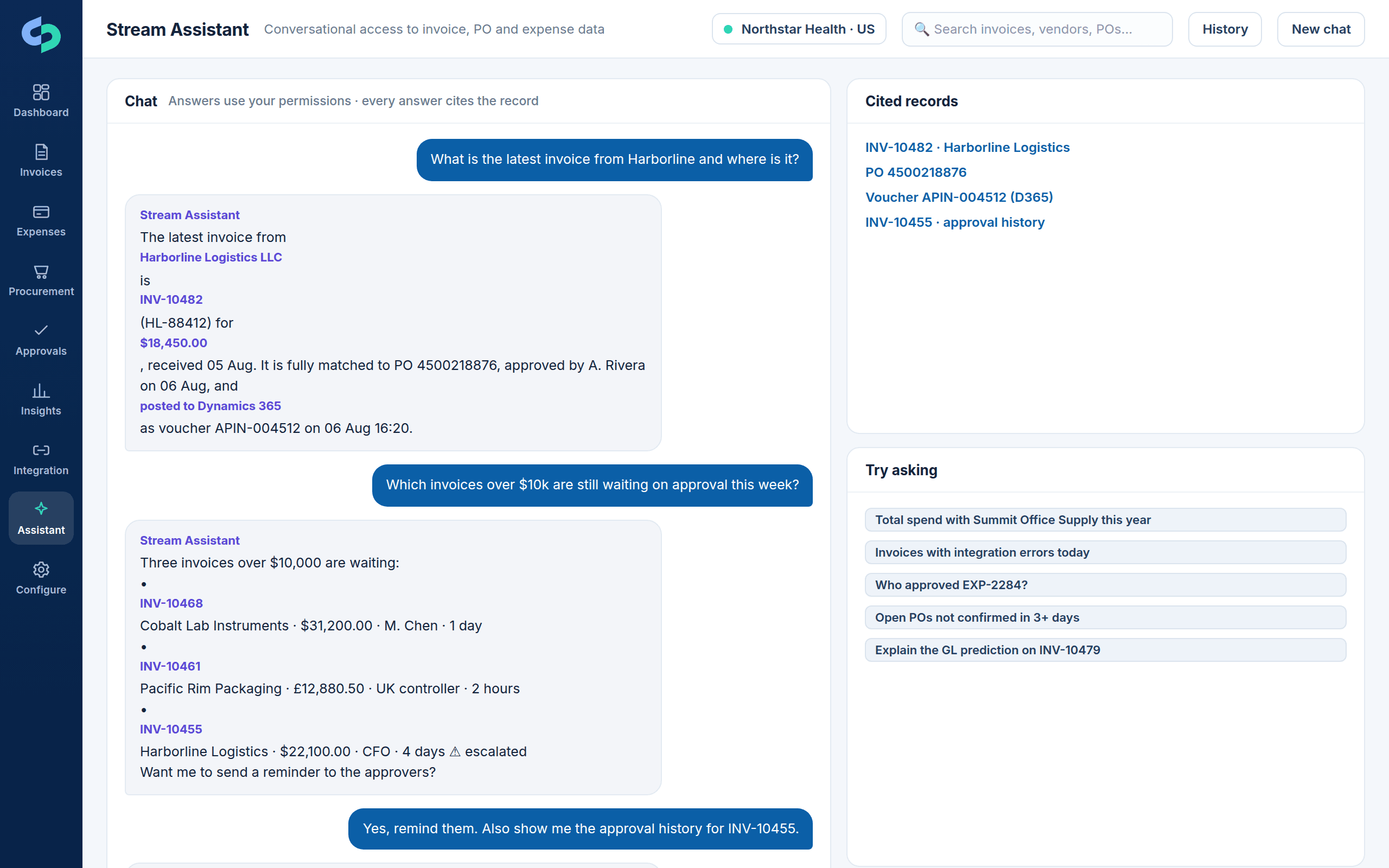Open INV-10468 invoice link

[x=171, y=603]
